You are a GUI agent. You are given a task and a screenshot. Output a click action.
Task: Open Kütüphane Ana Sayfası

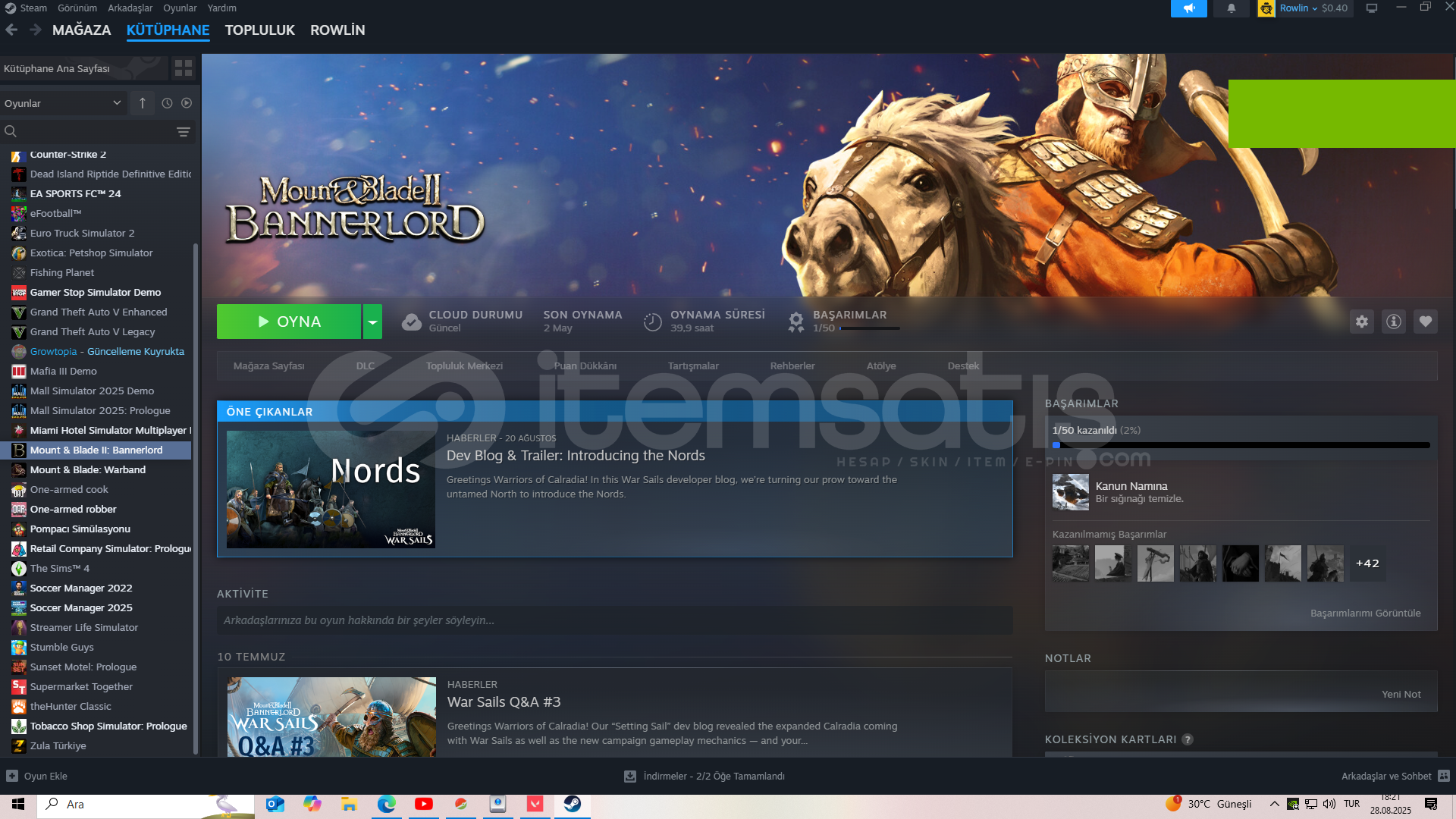coord(83,68)
